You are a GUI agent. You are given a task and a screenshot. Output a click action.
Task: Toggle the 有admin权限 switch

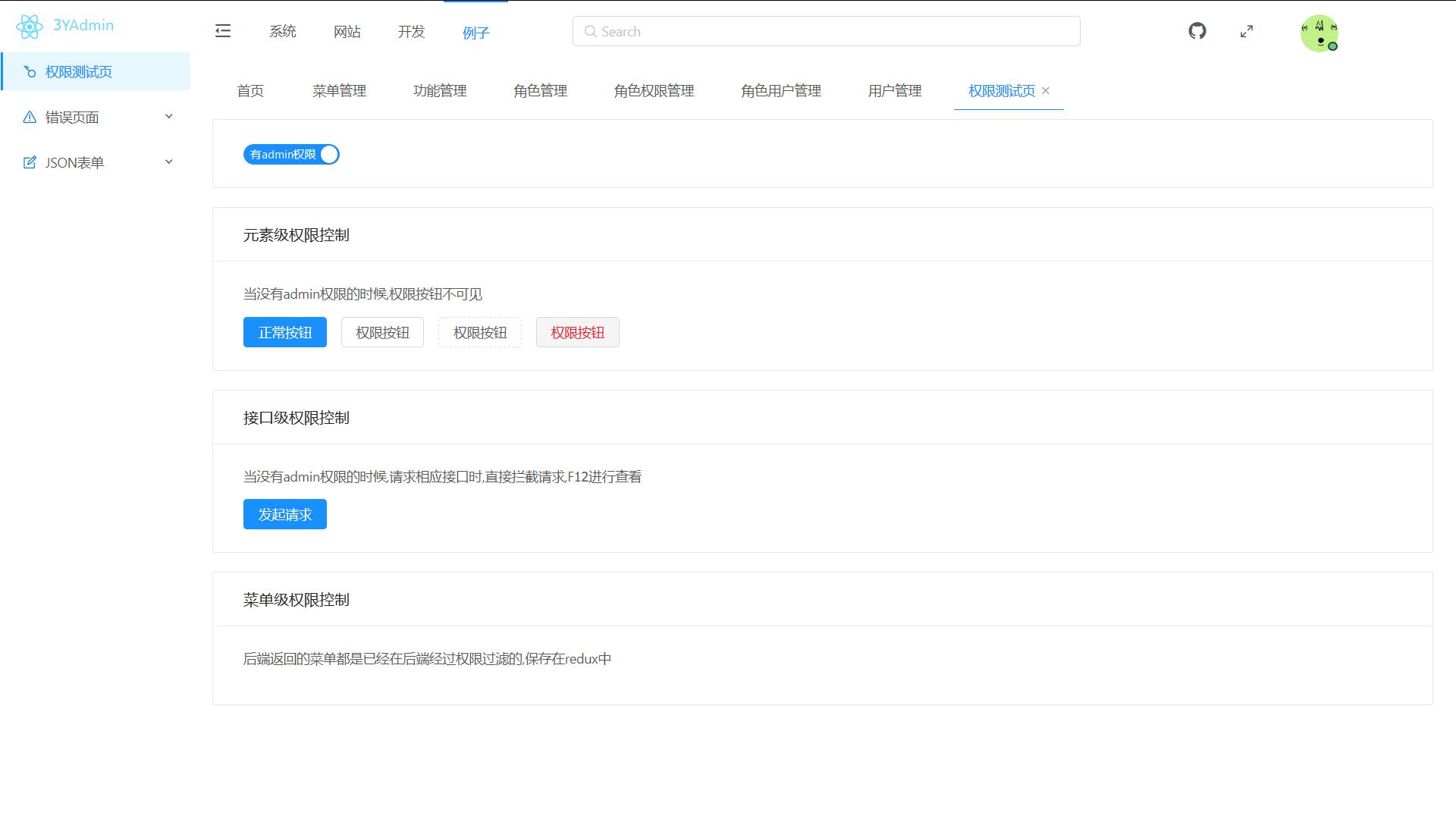(x=291, y=155)
